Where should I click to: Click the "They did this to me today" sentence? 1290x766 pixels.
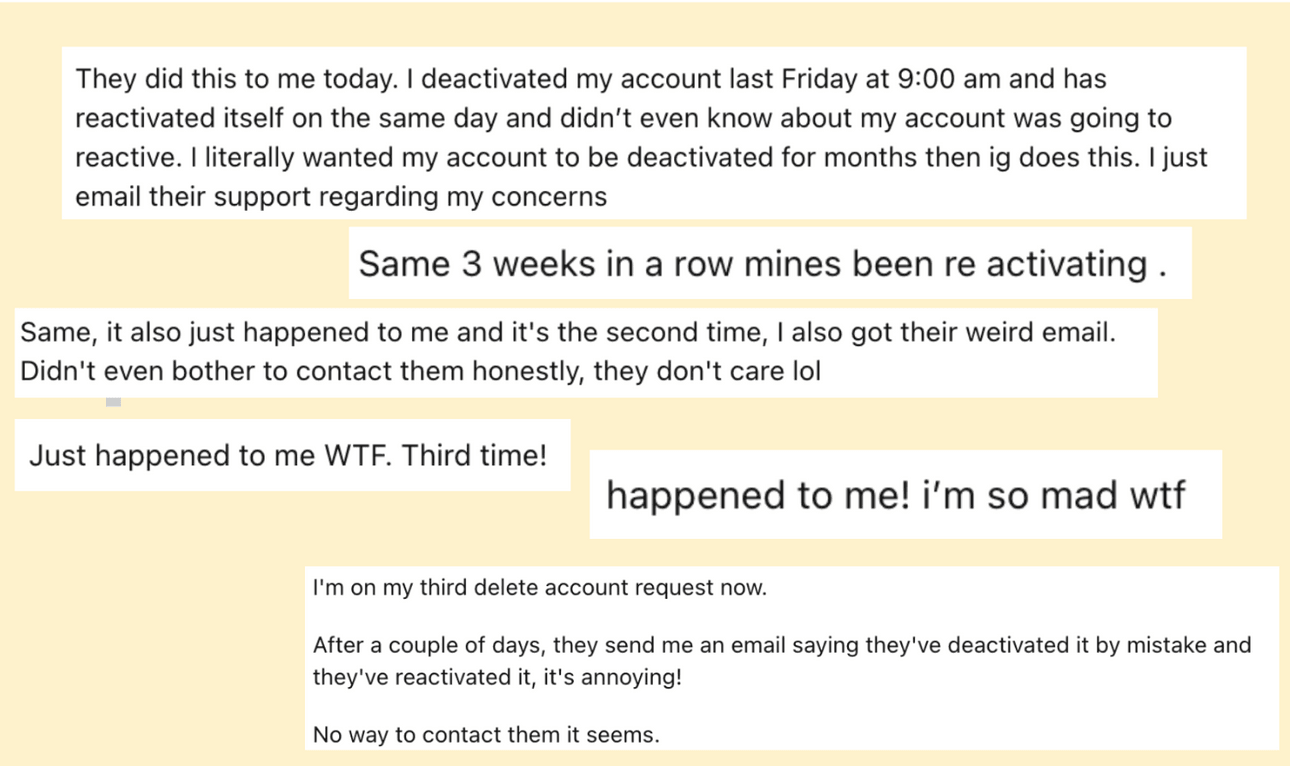238,78
